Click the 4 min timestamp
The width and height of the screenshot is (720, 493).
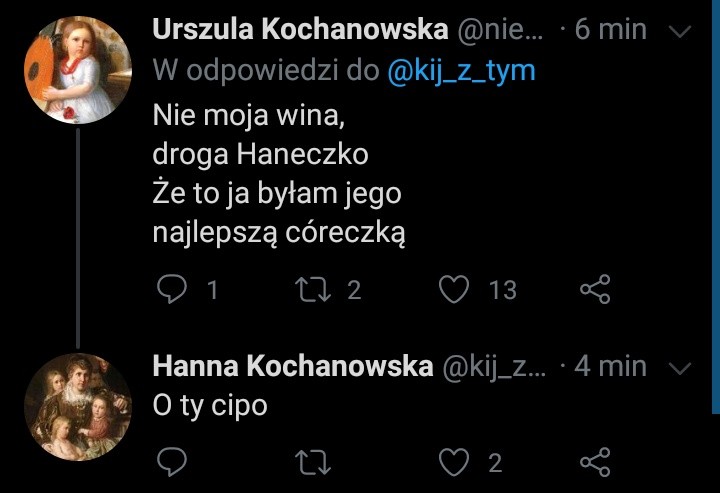pos(610,366)
